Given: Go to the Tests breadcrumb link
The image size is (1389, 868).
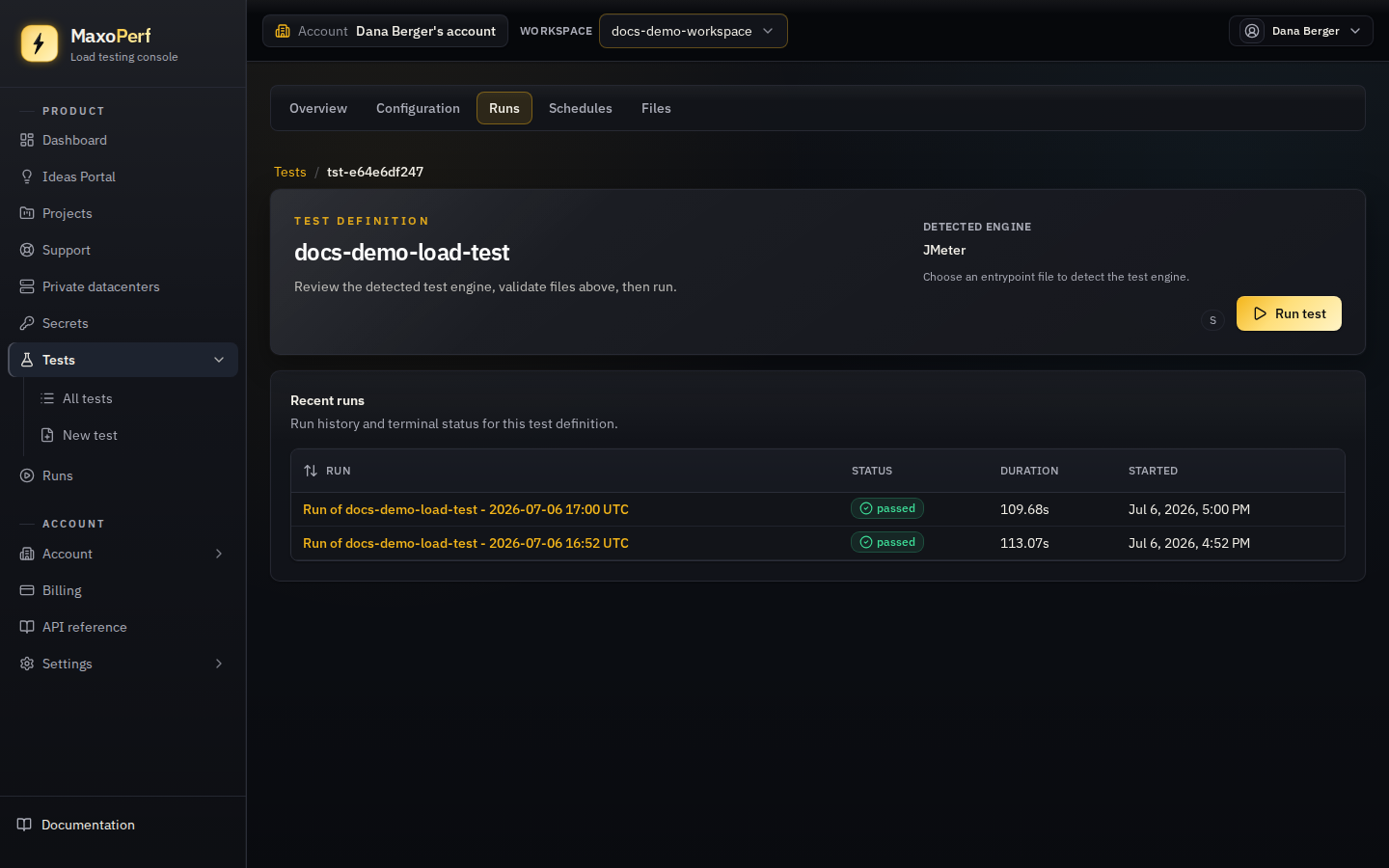Looking at the screenshot, I should [290, 172].
